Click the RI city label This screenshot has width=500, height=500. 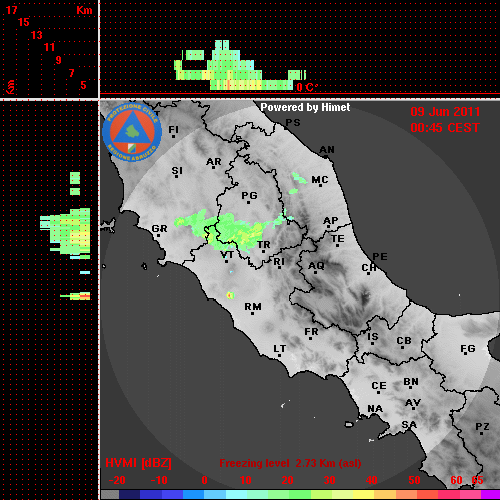(279, 262)
